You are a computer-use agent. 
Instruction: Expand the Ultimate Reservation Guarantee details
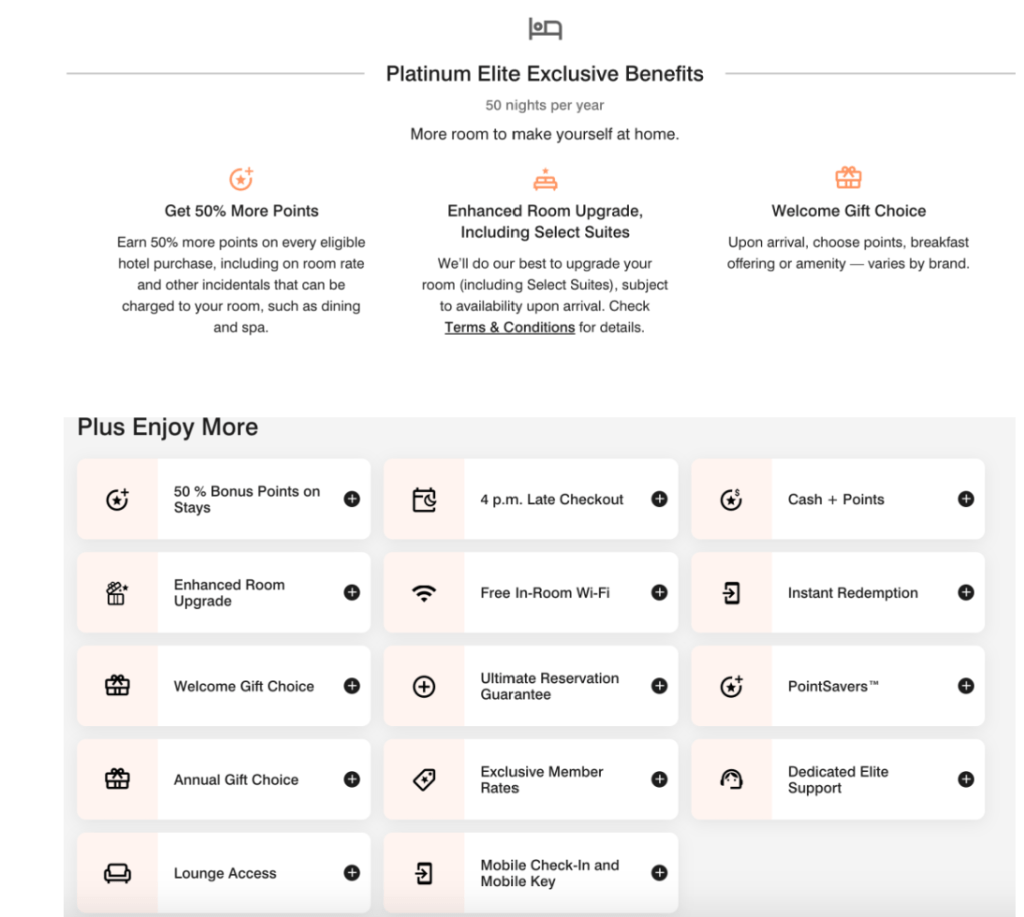(659, 686)
